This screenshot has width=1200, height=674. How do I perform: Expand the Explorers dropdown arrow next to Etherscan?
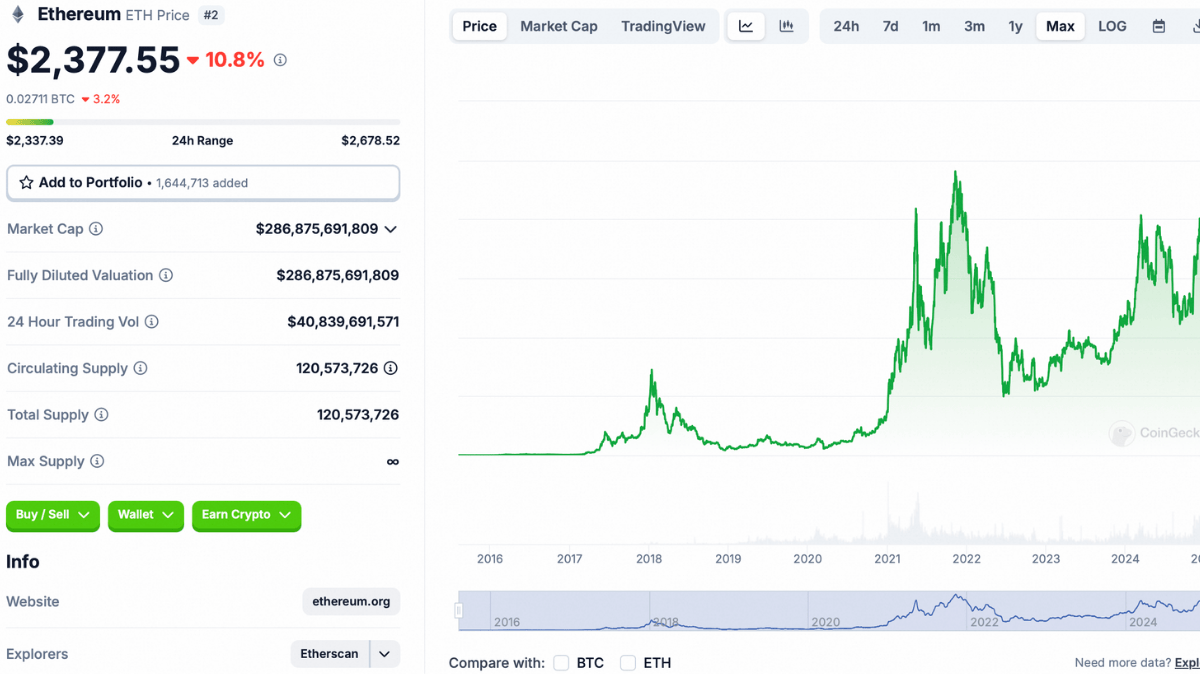[384, 654]
